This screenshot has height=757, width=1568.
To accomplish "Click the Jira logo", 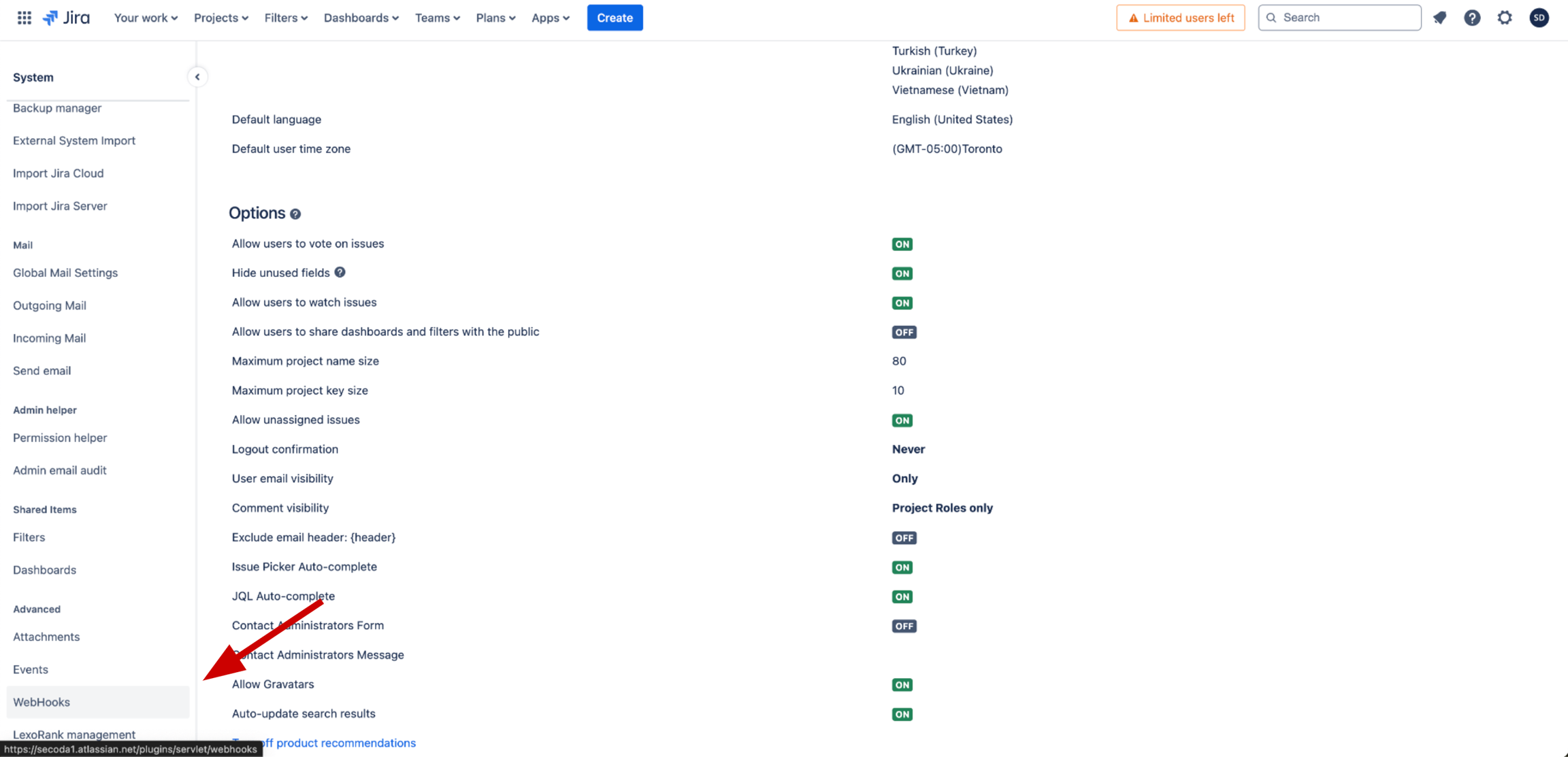I will point(67,18).
